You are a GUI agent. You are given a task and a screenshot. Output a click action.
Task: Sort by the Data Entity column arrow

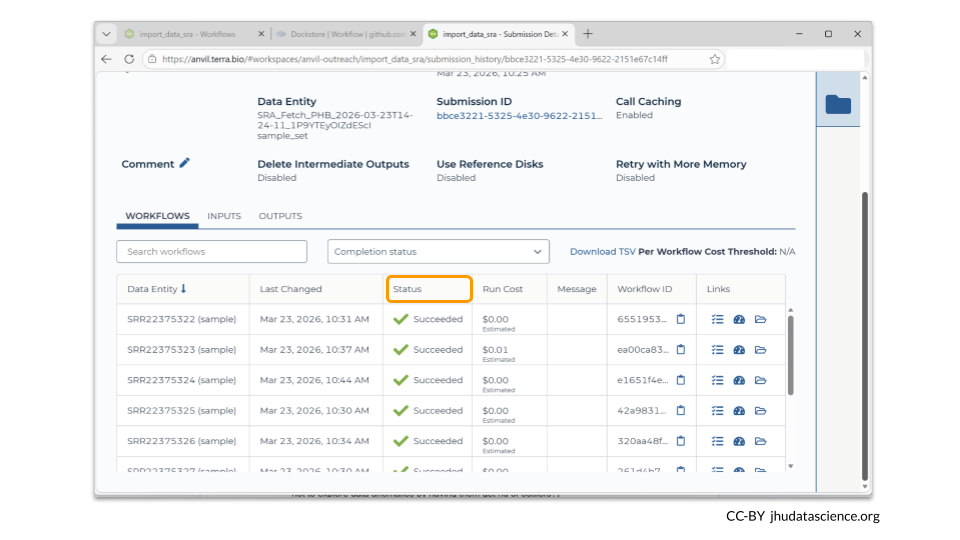(184, 289)
